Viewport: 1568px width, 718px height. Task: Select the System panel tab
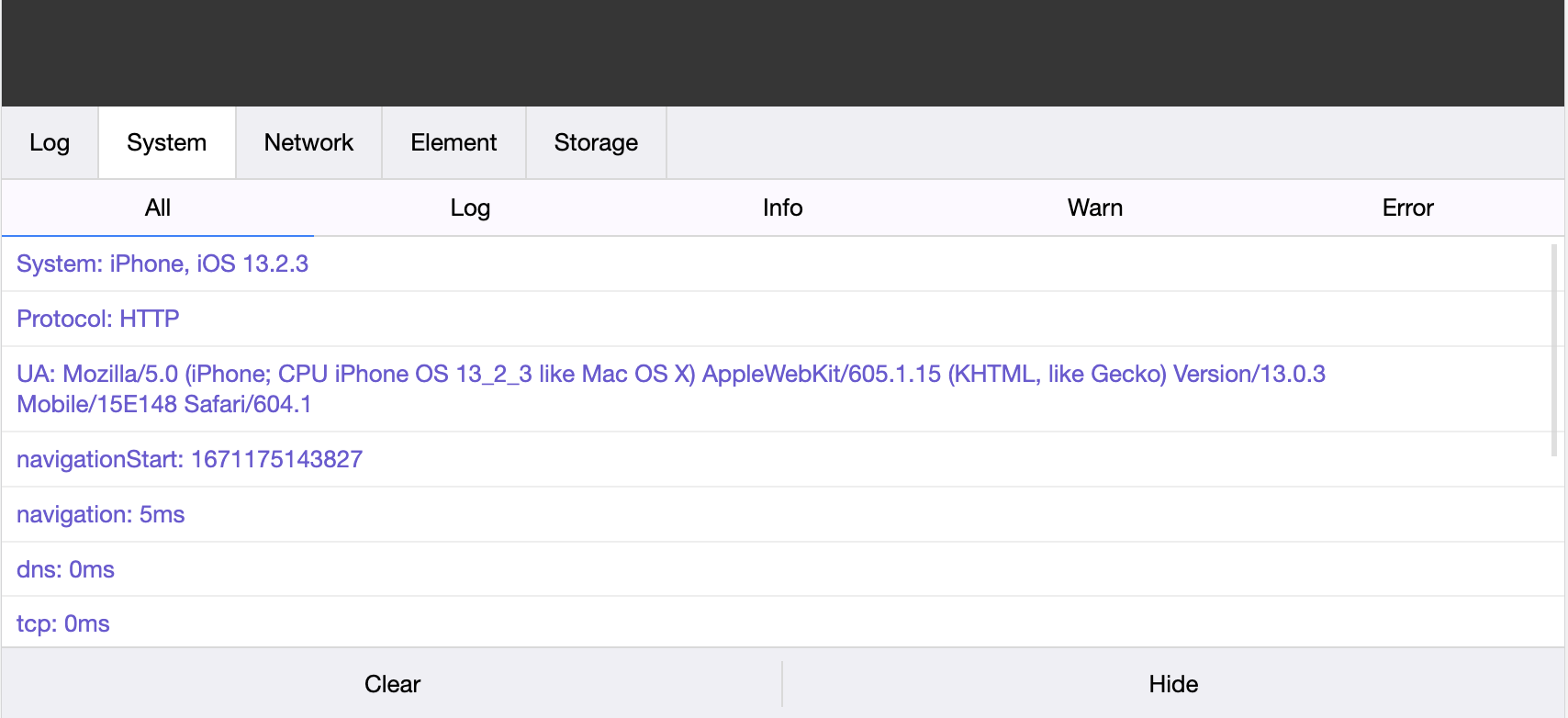point(166,142)
